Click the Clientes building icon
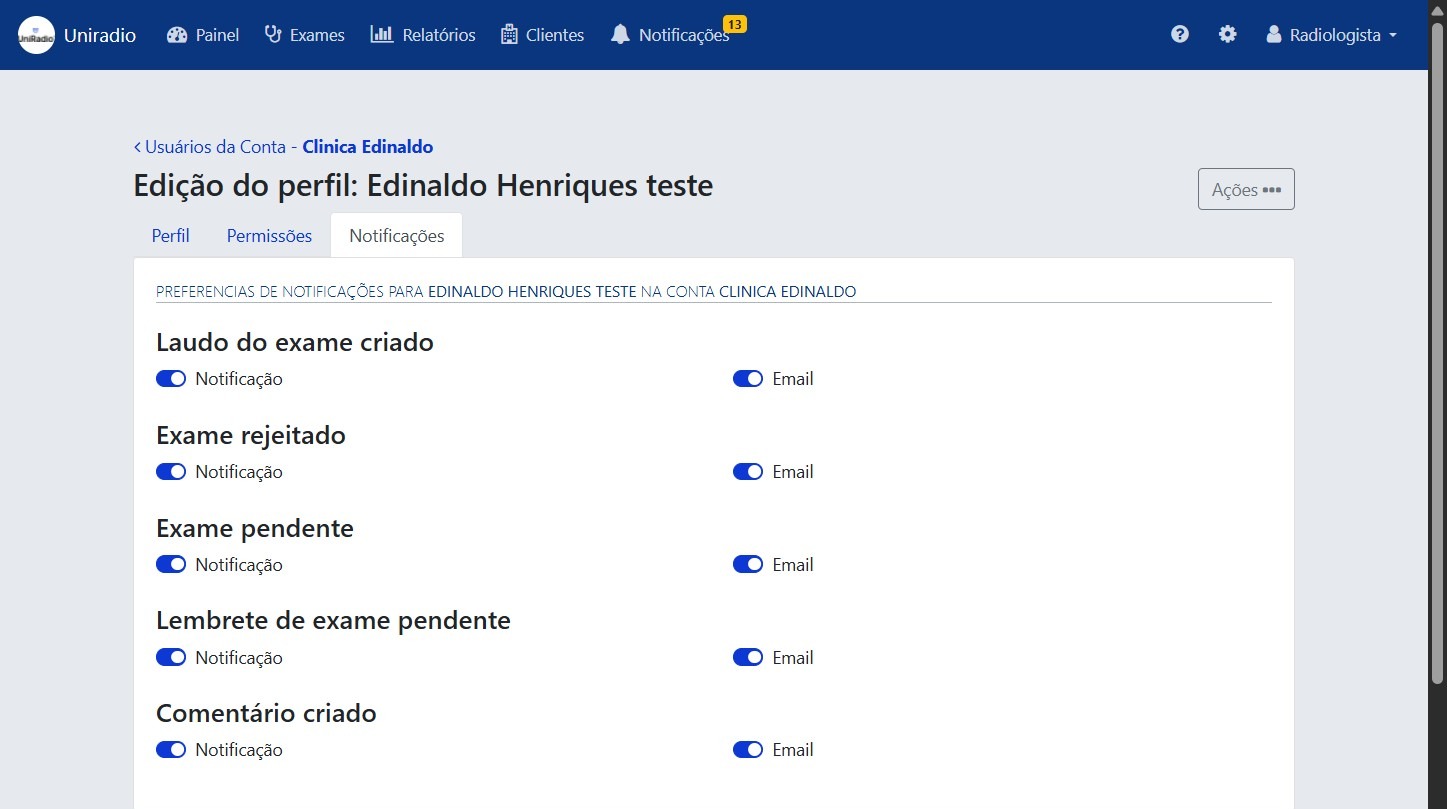This screenshot has height=809, width=1447. [x=509, y=34]
